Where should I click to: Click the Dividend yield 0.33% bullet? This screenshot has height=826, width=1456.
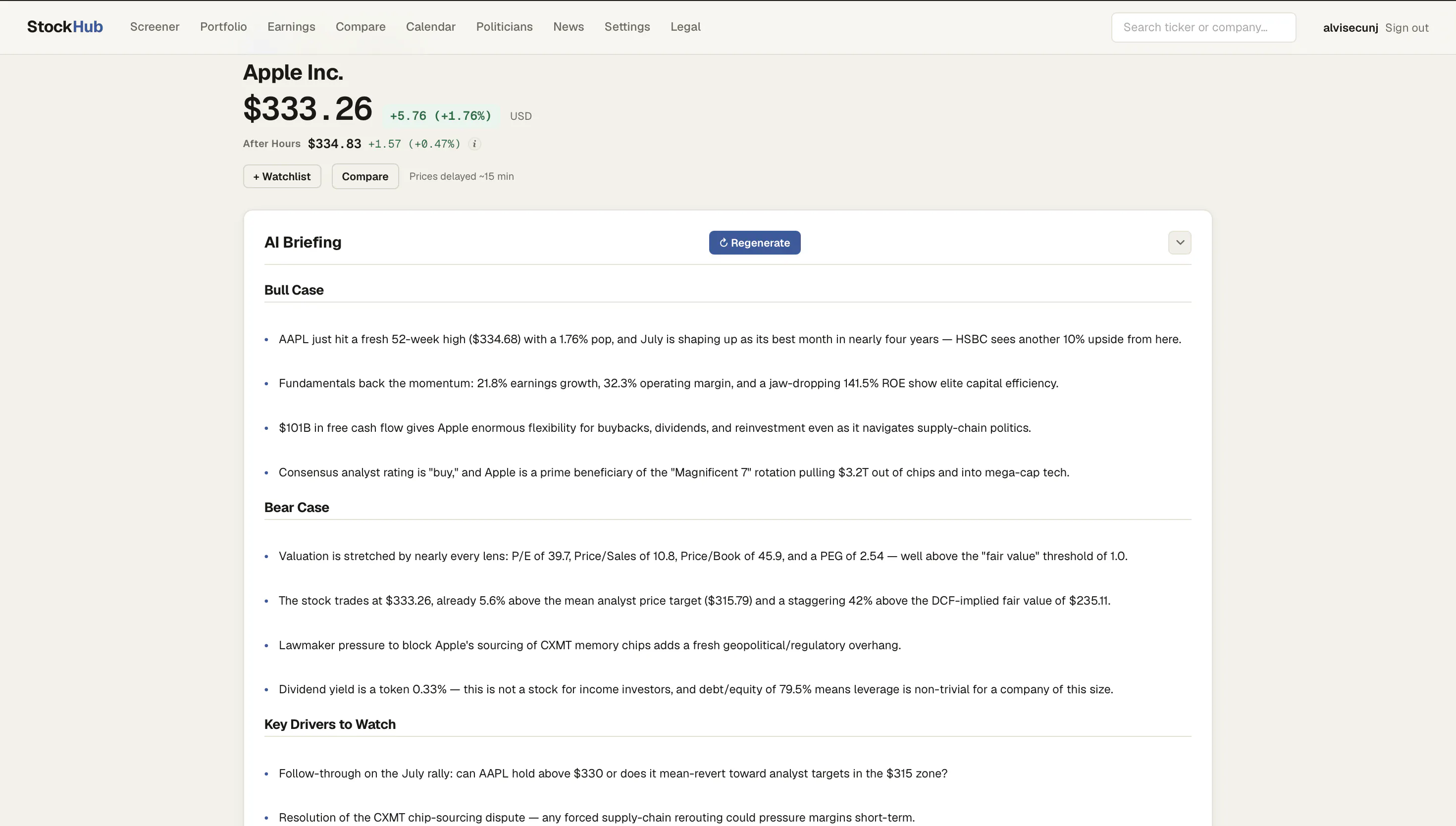695,689
